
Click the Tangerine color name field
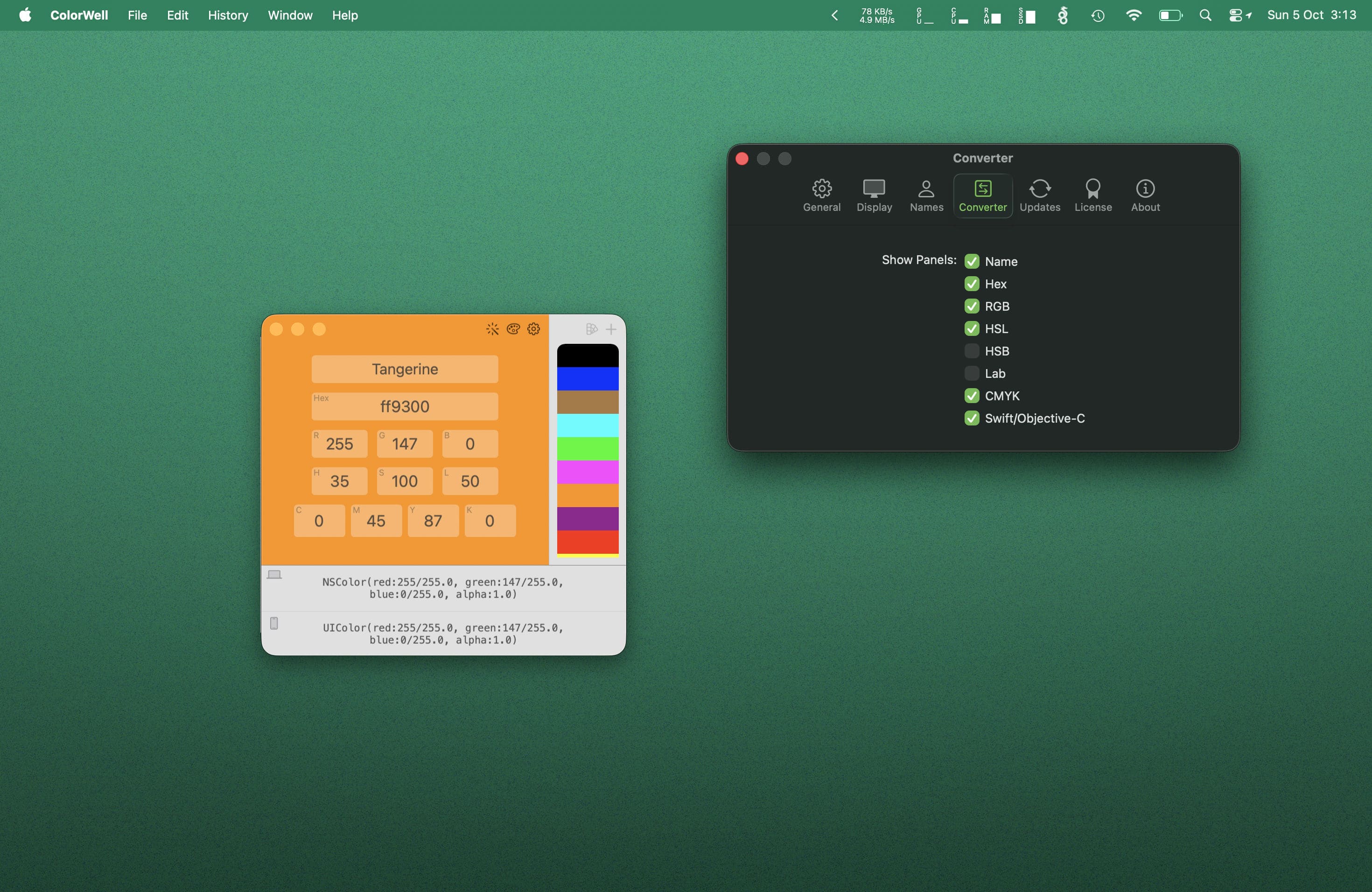pyautogui.click(x=405, y=369)
